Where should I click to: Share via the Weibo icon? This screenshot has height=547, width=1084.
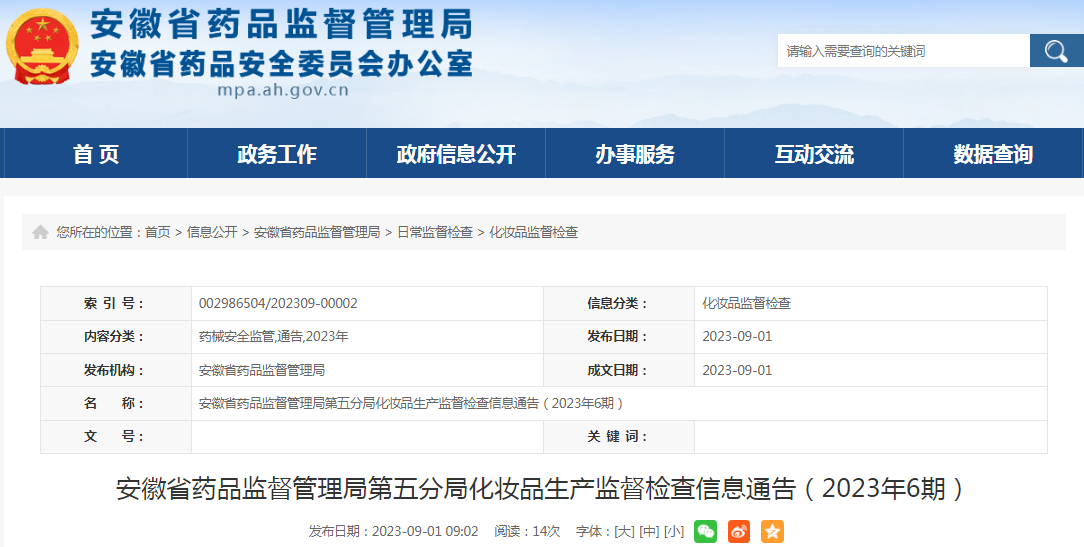[x=739, y=531]
